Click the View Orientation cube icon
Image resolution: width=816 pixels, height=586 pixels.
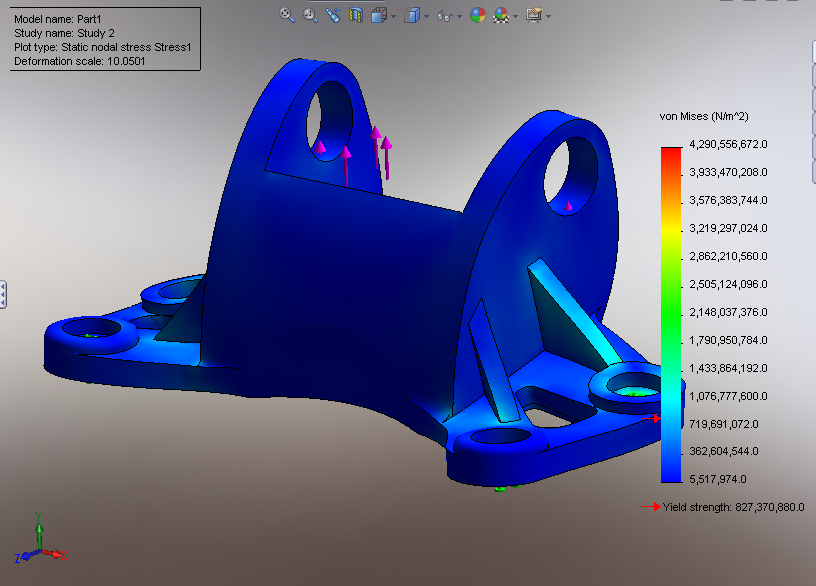pyautogui.click(x=377, y=14)
